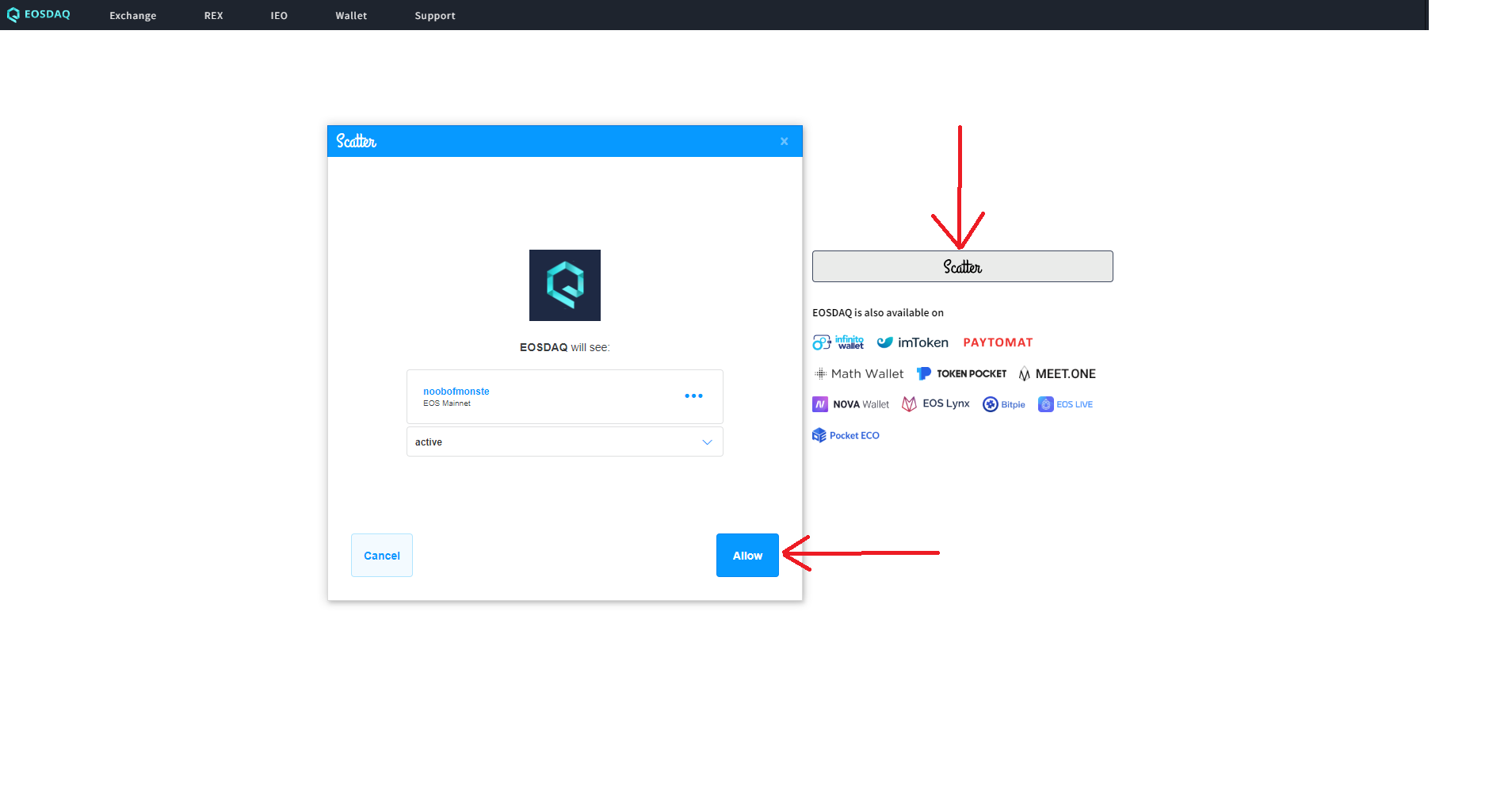Select the noobofmonste account name
The width and height of the screenshot is (1512, 799).
click(x=456, y=392)
